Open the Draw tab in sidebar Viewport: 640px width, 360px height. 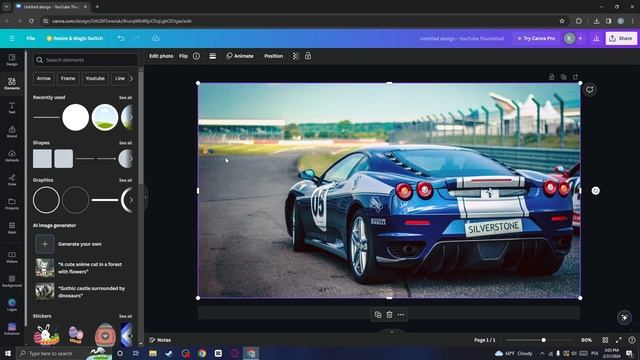[12, 180]
